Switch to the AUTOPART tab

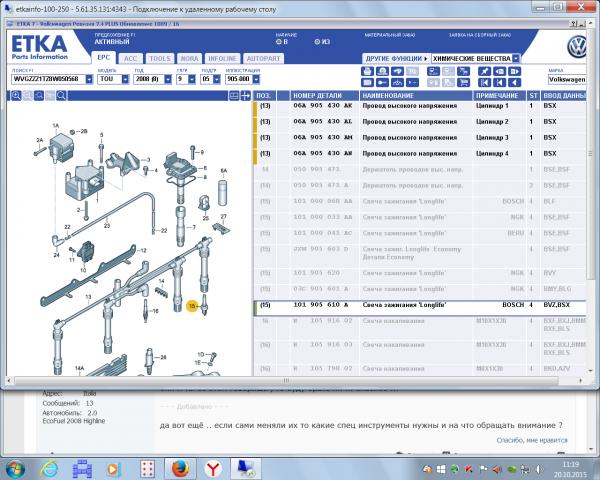click(x=263, y=59)
